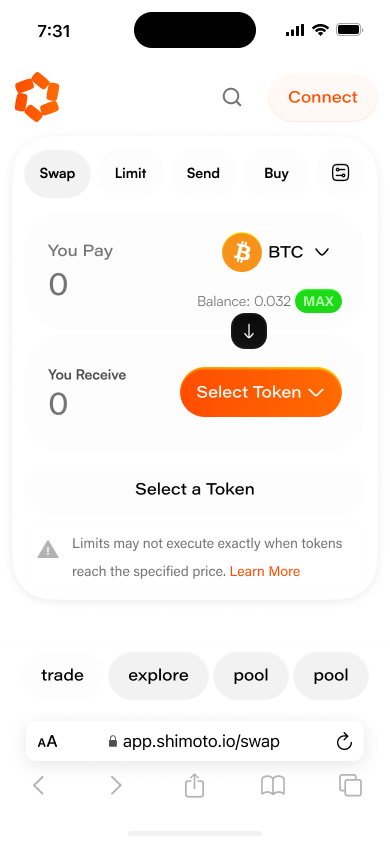Expand the BTC token dropdown chevron

(x=322, y=252)
